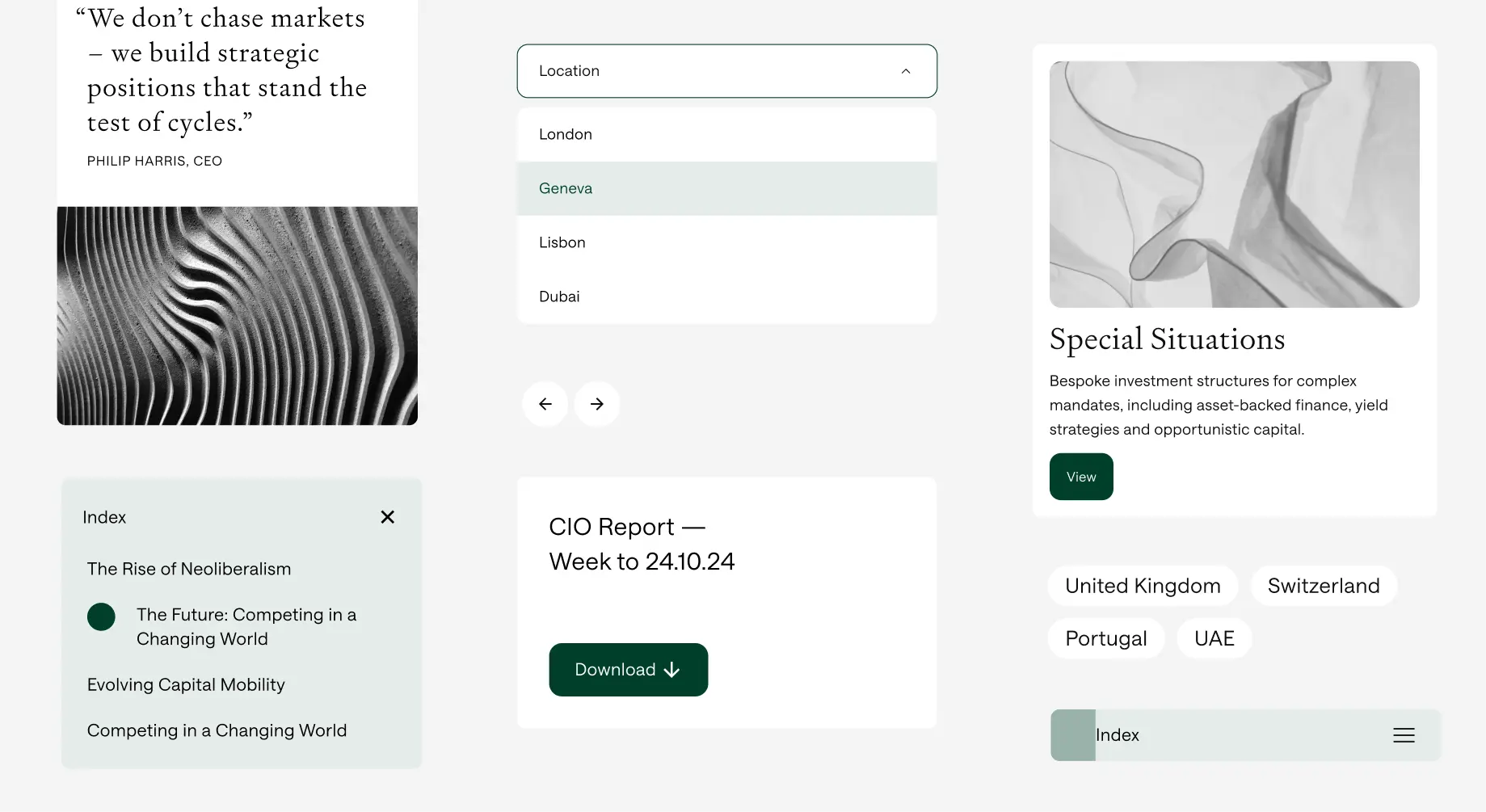The height and width of the screenshot is (812, 1486).
Task: Click the green progress block on Index bar
Action: (x=1072, y=735)
